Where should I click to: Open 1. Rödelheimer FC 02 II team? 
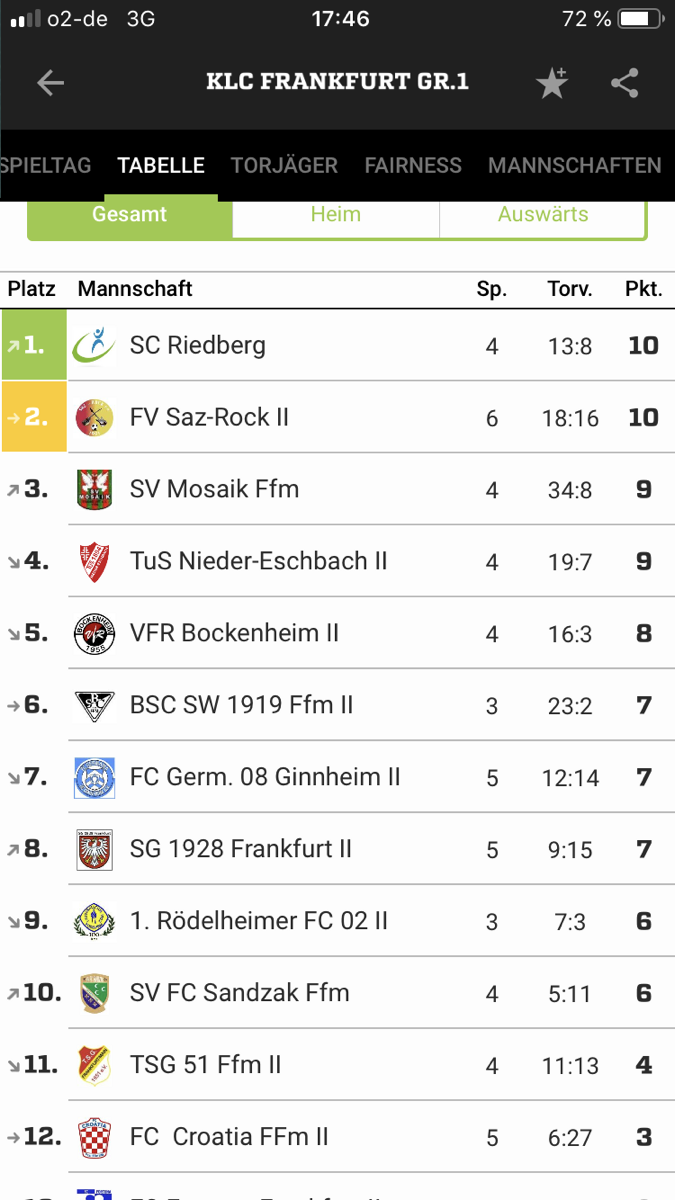pyautogui.click(x=259, y=921)
